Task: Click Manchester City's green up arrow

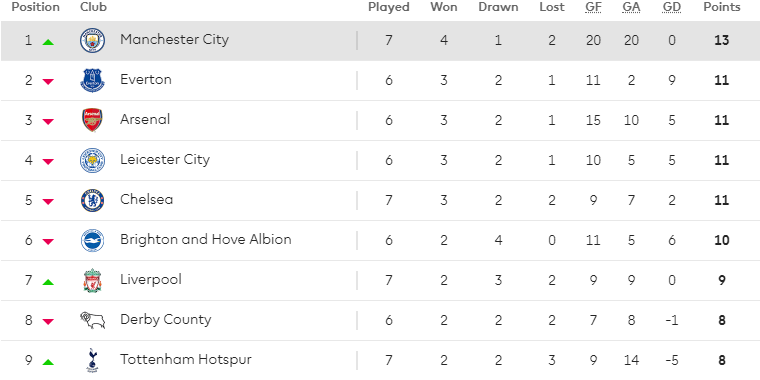Action: 48,42
